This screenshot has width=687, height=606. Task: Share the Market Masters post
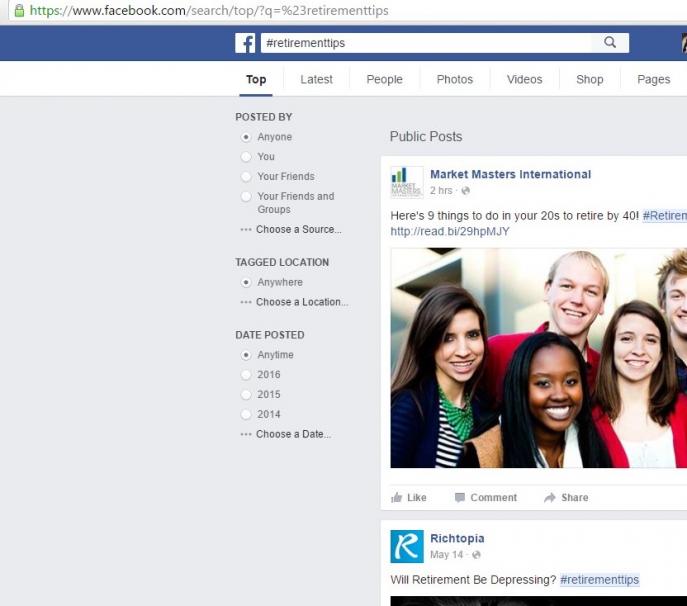point(566,497)
